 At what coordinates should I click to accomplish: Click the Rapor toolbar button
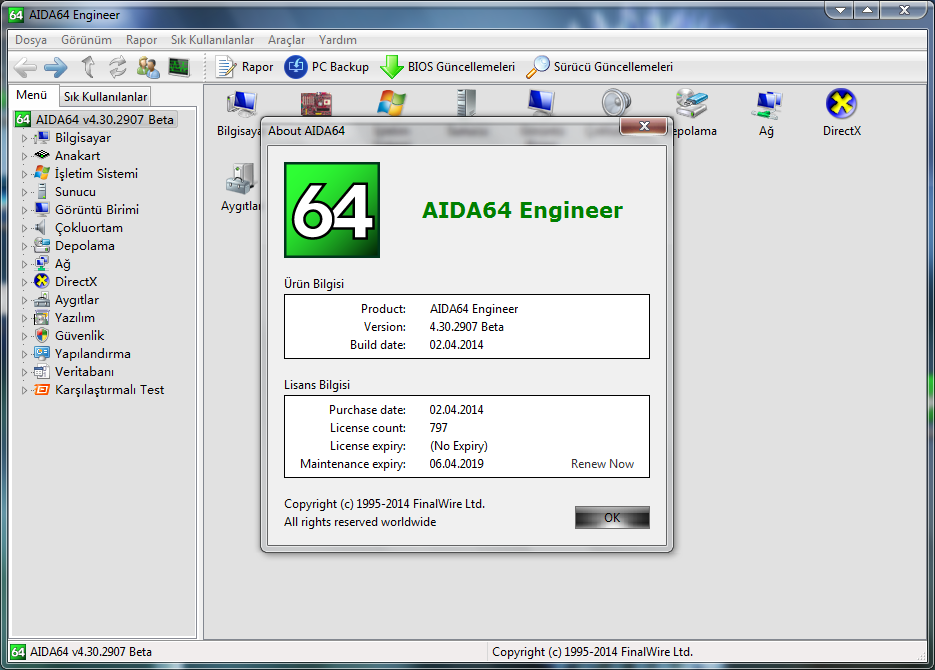pyautogui.click(x=244, y=67)
